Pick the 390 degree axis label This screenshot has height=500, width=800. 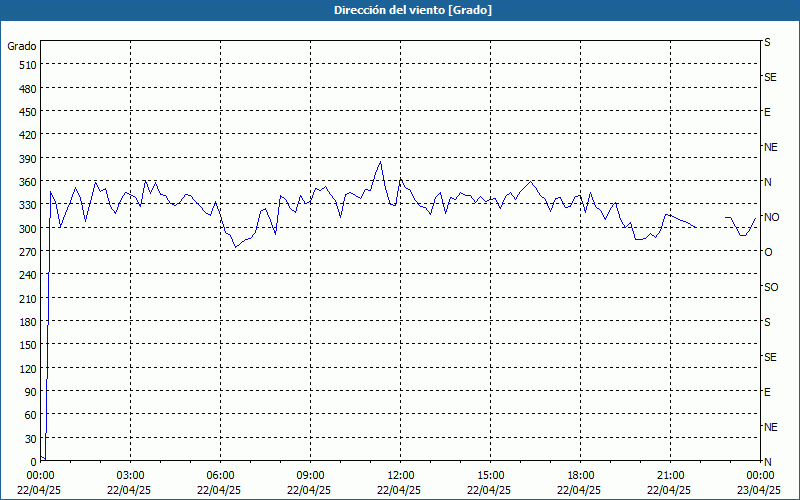(x=29, y=159)
